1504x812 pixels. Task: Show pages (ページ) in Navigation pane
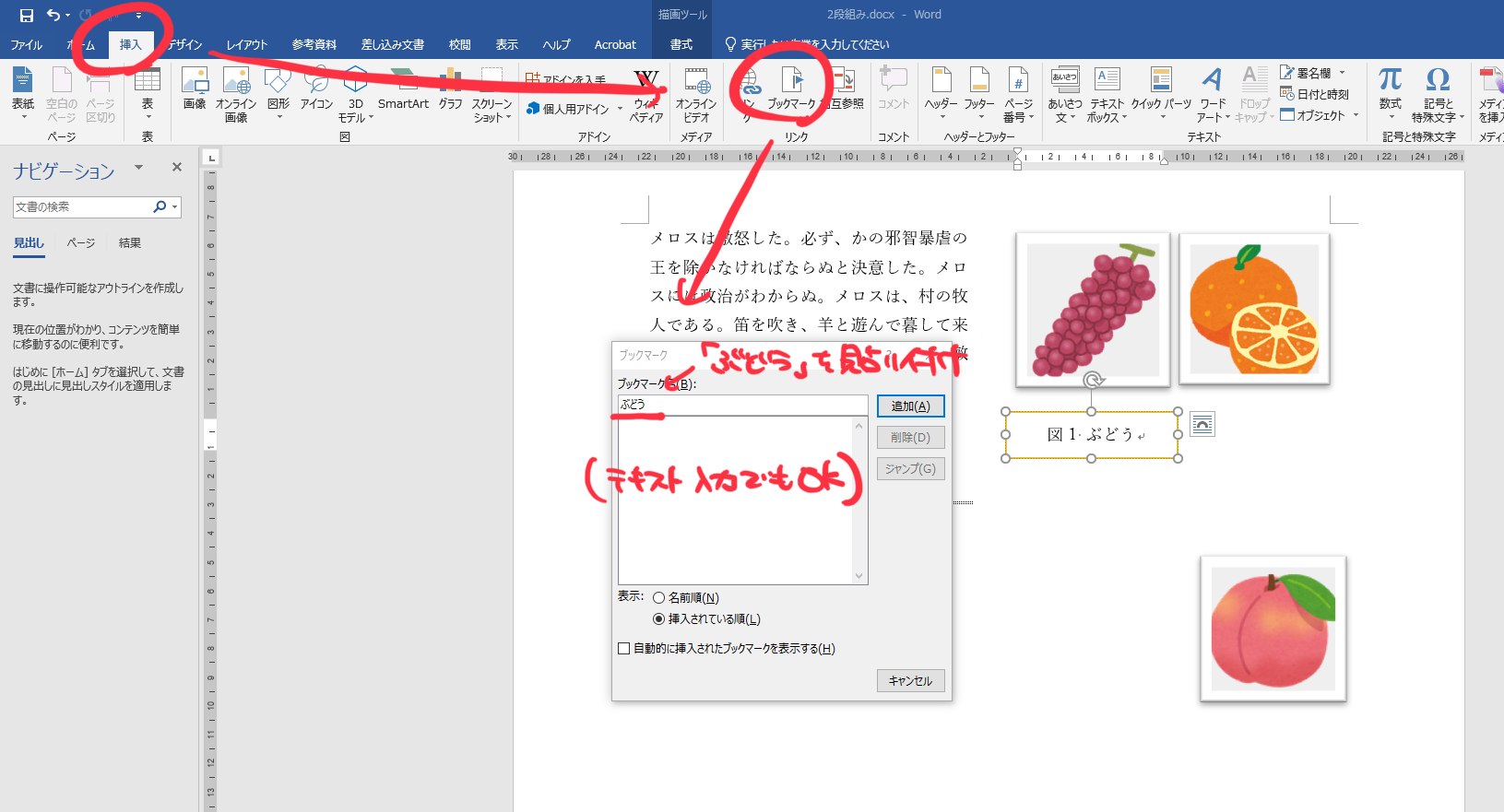point(81,243)
